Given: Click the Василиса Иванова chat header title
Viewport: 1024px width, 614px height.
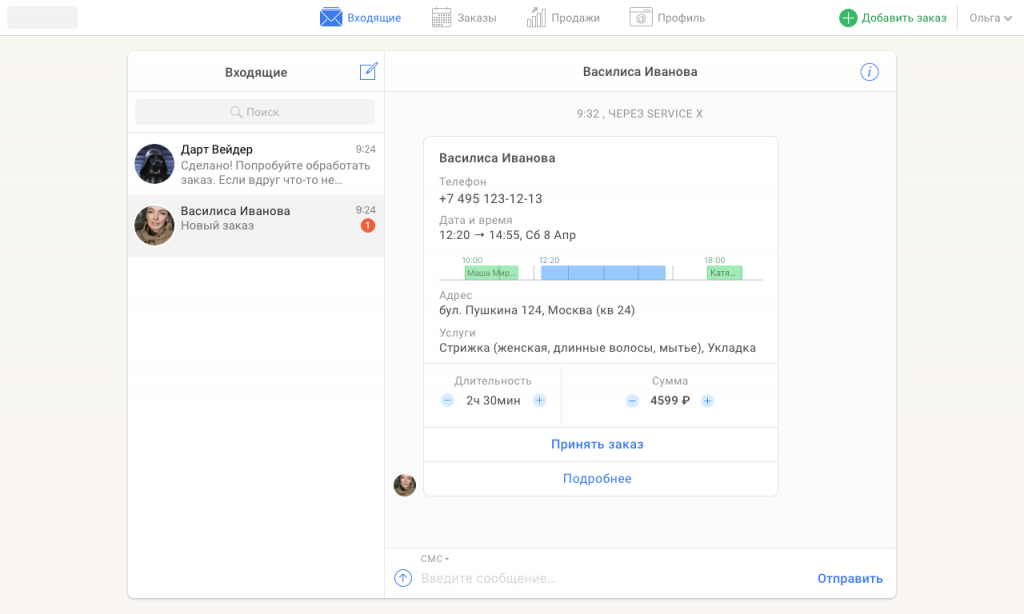Looking at the screenshot, I should [x=640, y=72].
